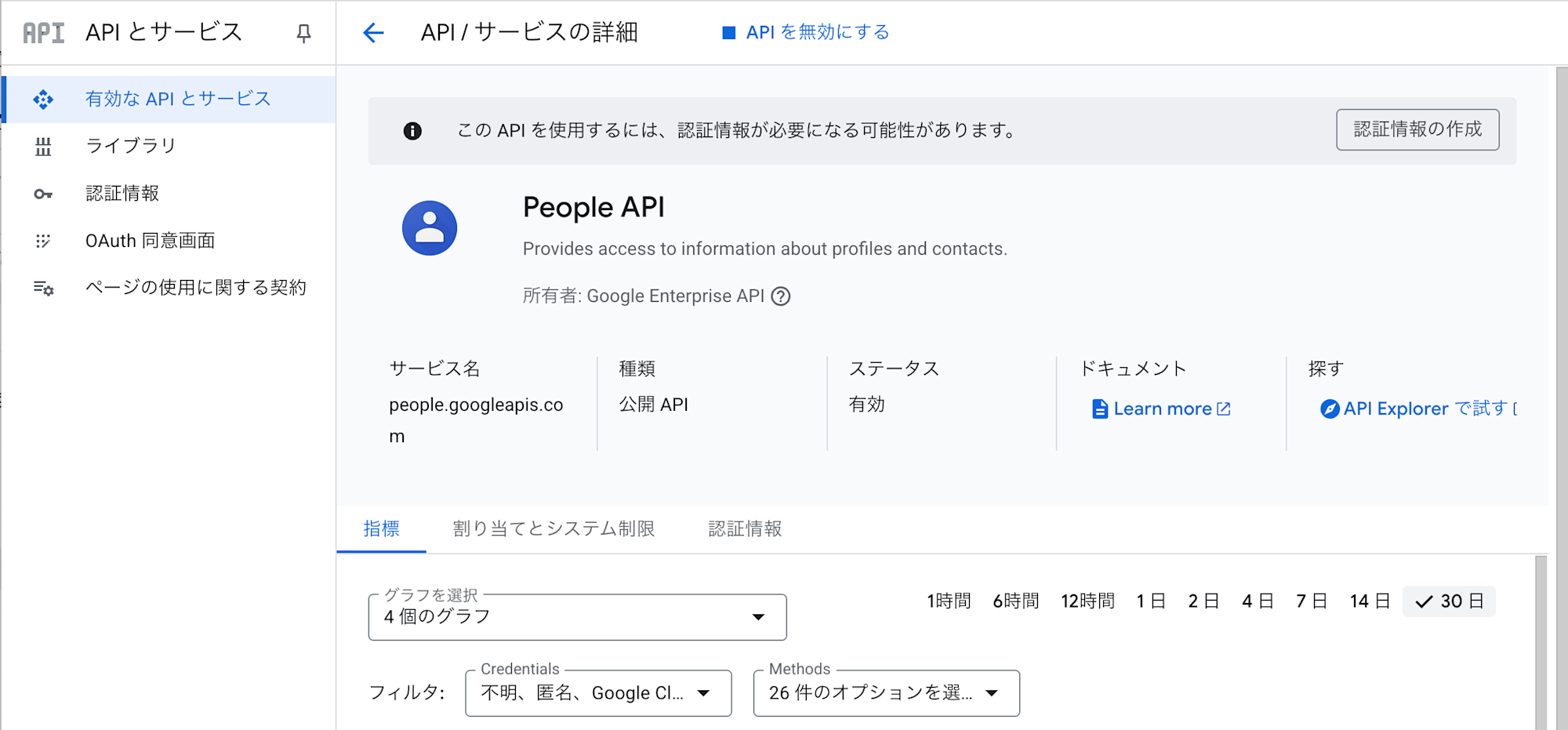
Task: Click the compass icon beside API Explorer
Action: pos(1330,409)
